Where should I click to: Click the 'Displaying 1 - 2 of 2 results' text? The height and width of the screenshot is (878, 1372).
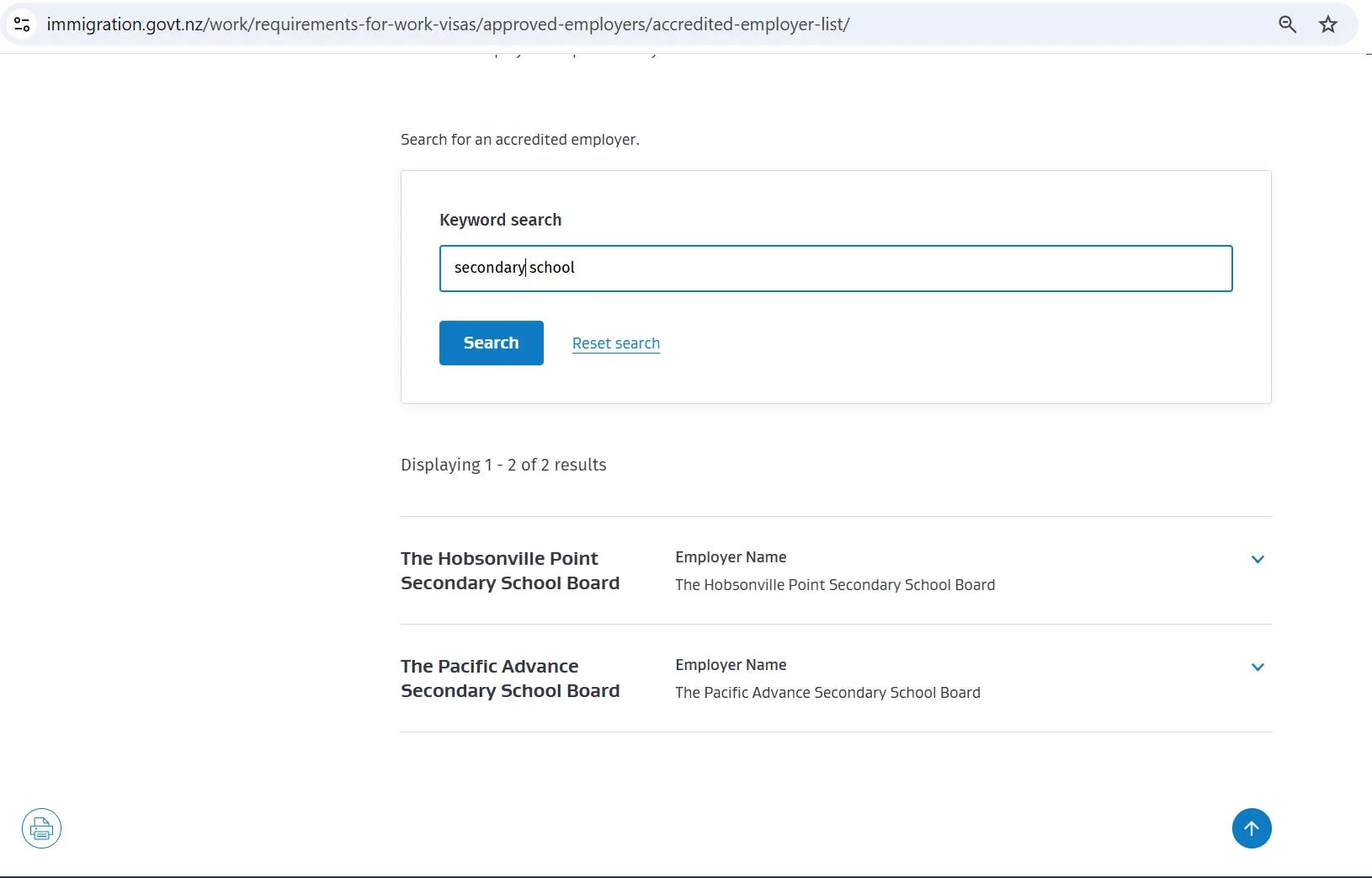click(503, 465)
